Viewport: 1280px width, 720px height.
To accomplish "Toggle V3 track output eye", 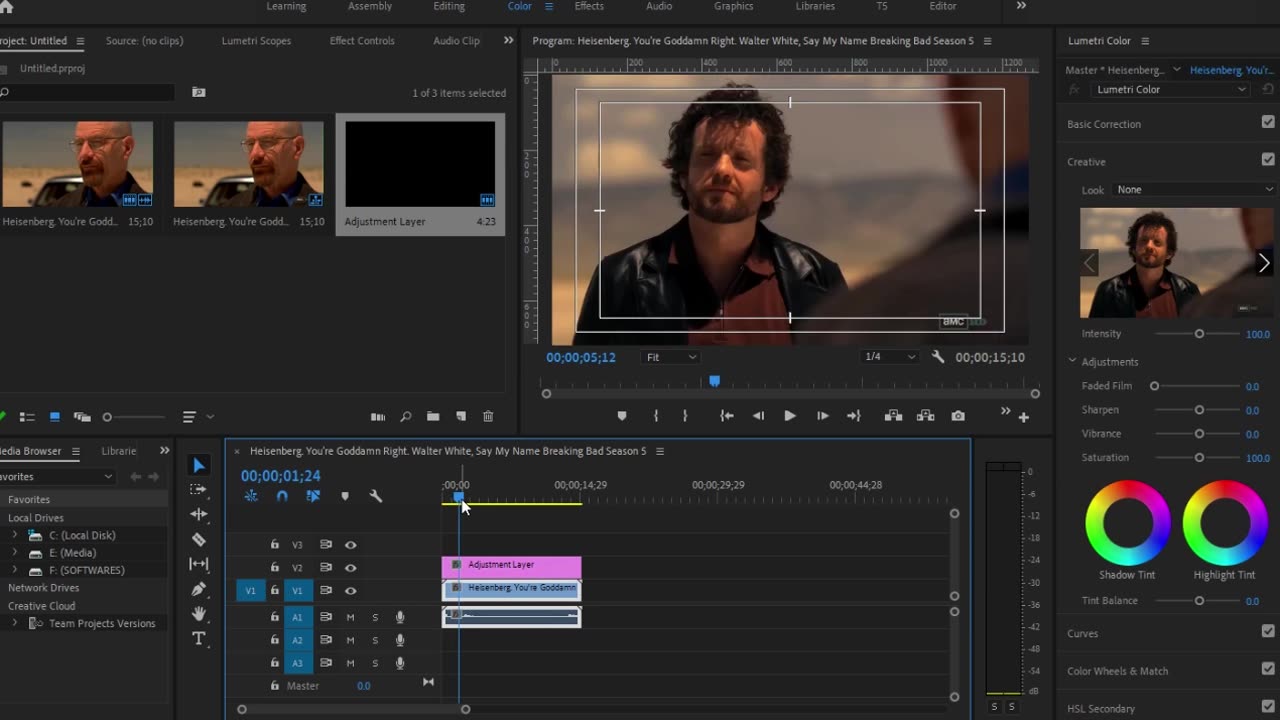I will pyautogui.click(x=351, y=545).
